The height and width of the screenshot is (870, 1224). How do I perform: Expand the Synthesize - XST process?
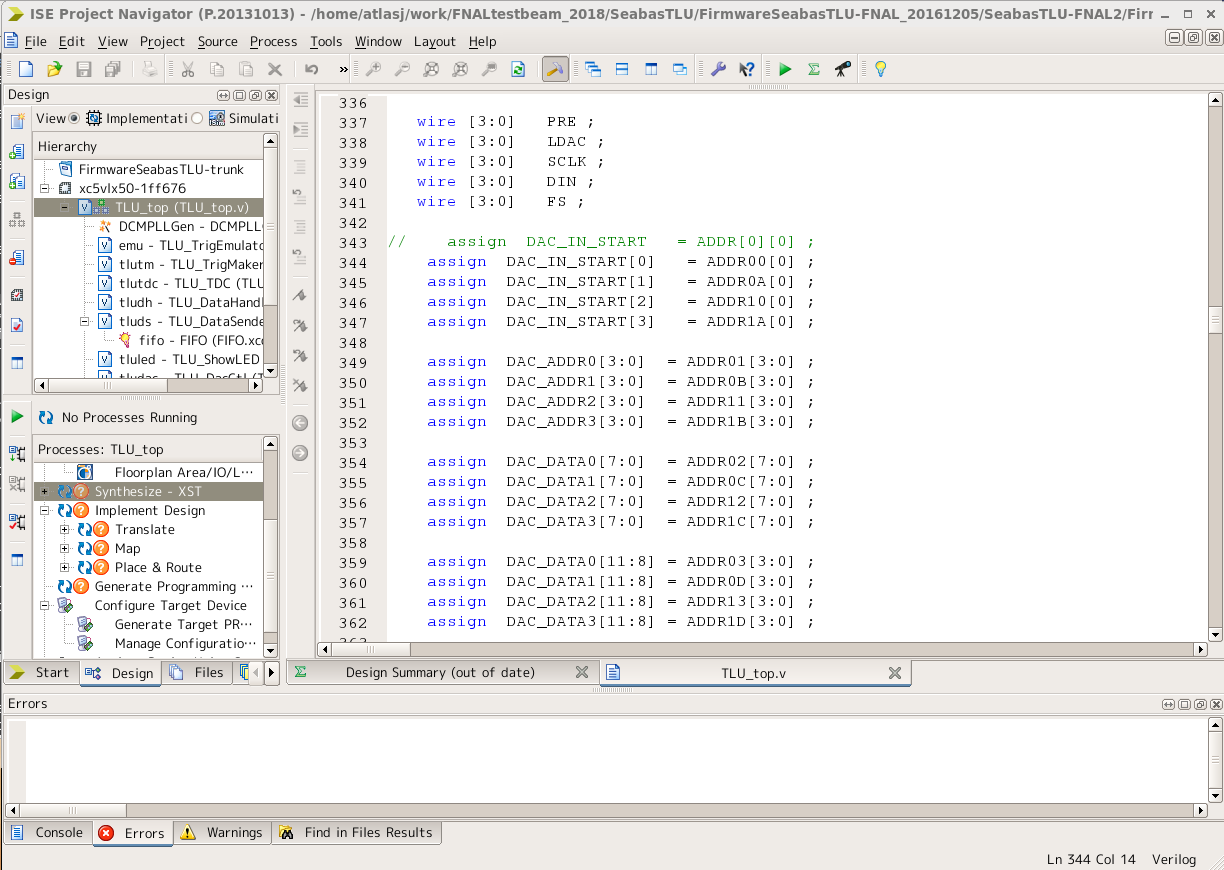click(45, 492)
